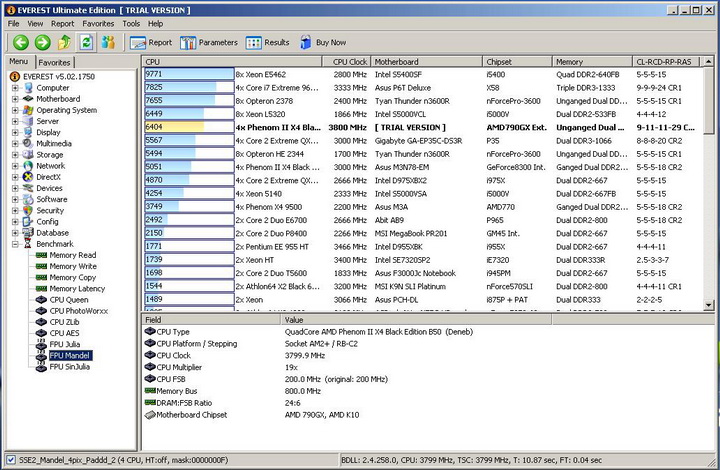
Task: Click the Buy Now button
Action: click(323, 43)
